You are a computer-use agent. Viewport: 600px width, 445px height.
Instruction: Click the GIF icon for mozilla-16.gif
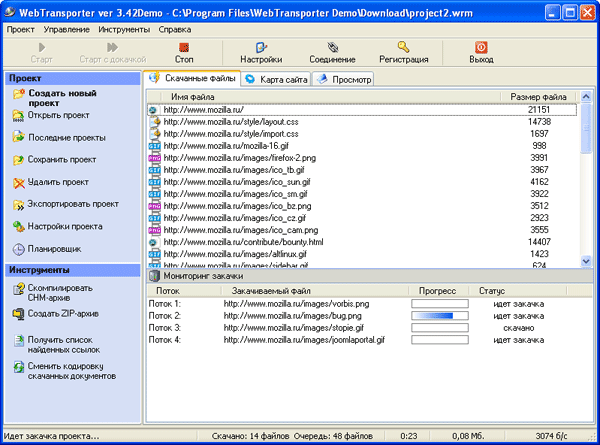154,146
